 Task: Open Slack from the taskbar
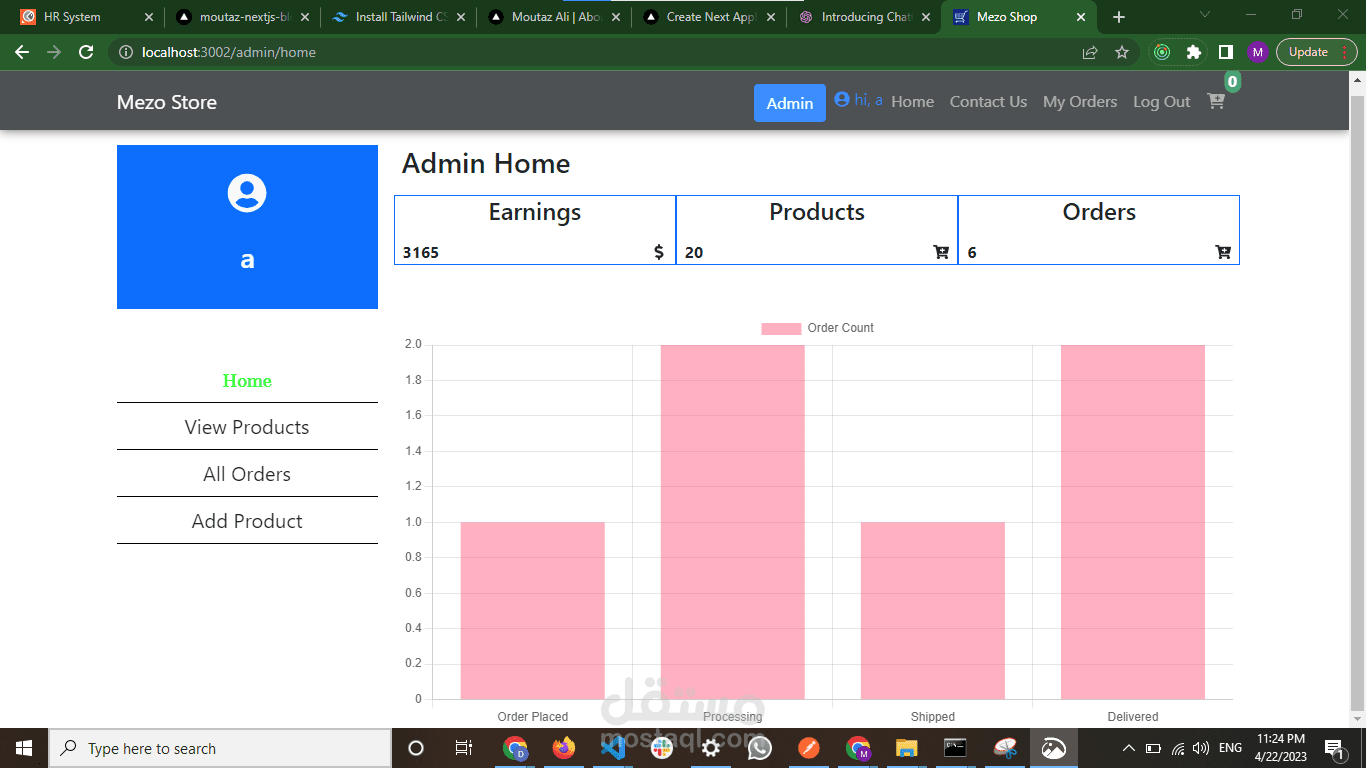coord(662,748)
